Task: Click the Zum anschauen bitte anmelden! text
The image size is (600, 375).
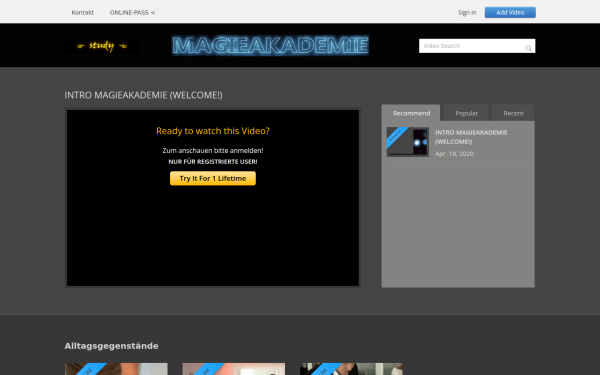Action: point(213,150)
